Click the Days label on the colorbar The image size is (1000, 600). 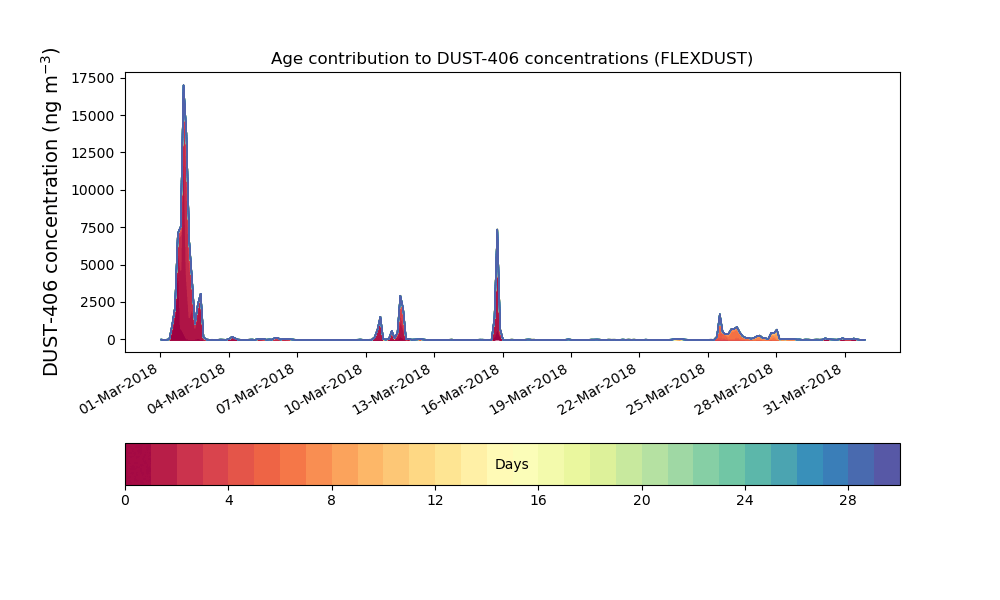pyautogui.click(x=511, y=465)
